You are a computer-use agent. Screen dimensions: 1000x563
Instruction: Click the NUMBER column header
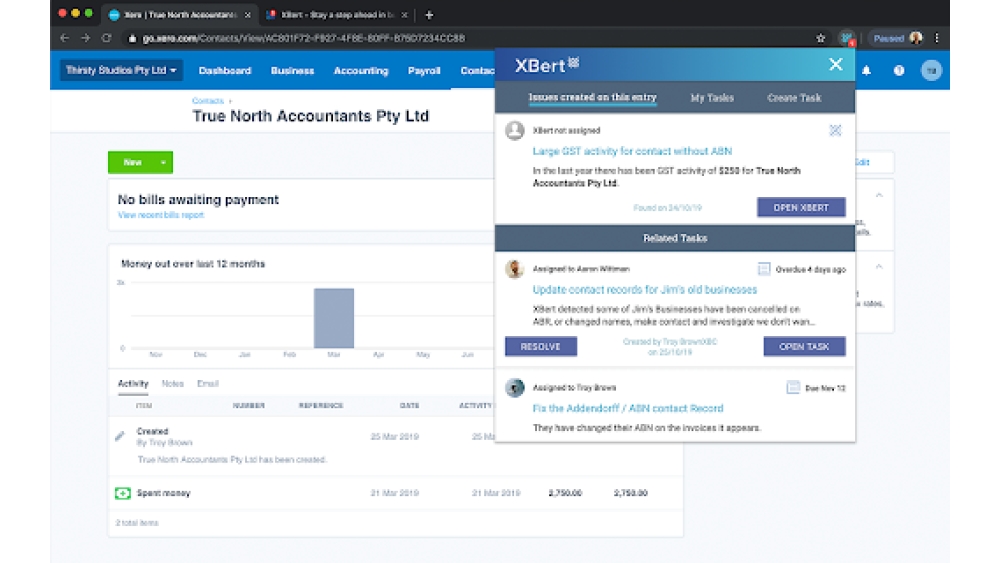pos(249,406)
